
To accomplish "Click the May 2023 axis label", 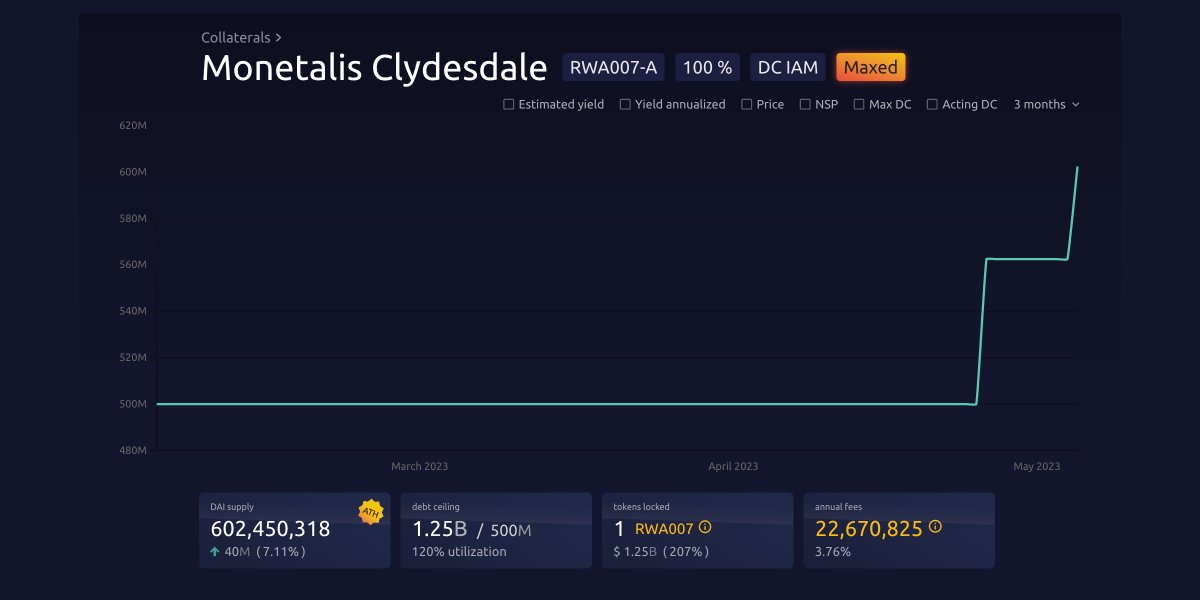I will tap(1036, 466).
